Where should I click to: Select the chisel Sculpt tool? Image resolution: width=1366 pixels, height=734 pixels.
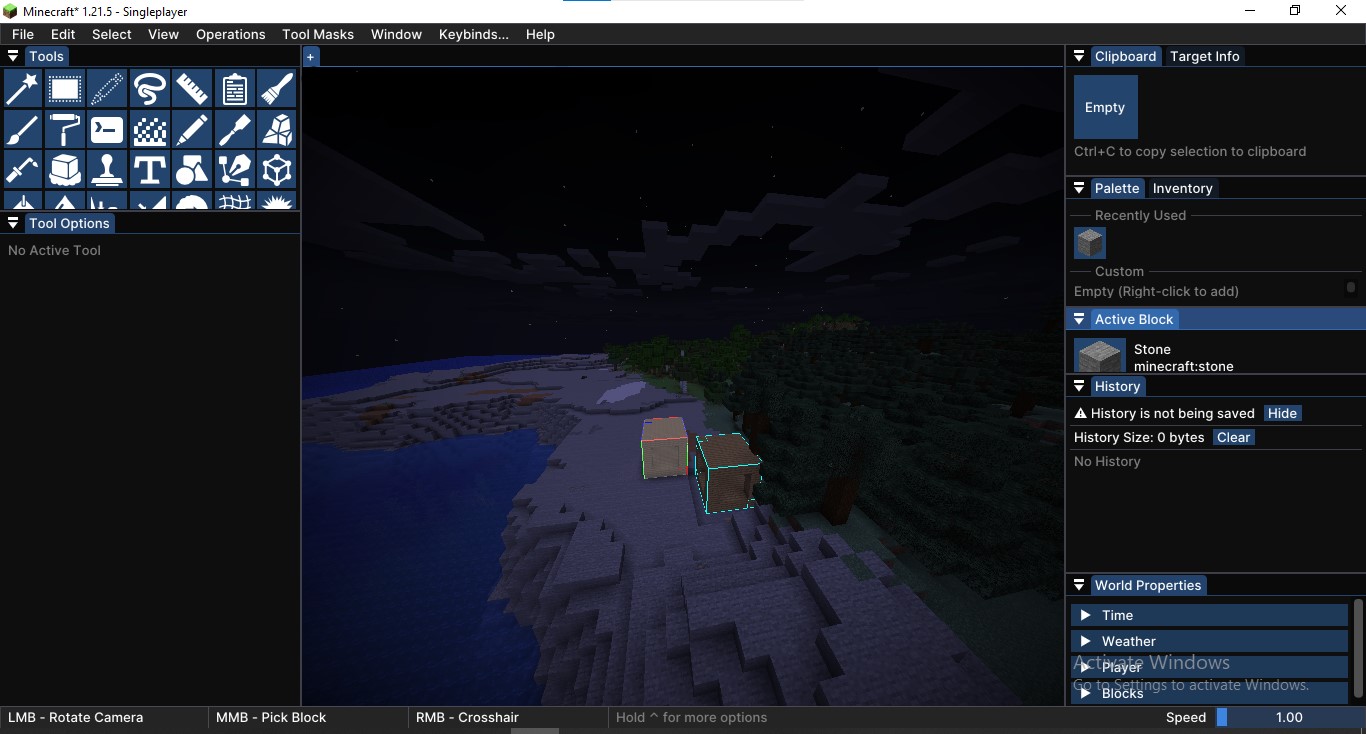tap(234, 130)
